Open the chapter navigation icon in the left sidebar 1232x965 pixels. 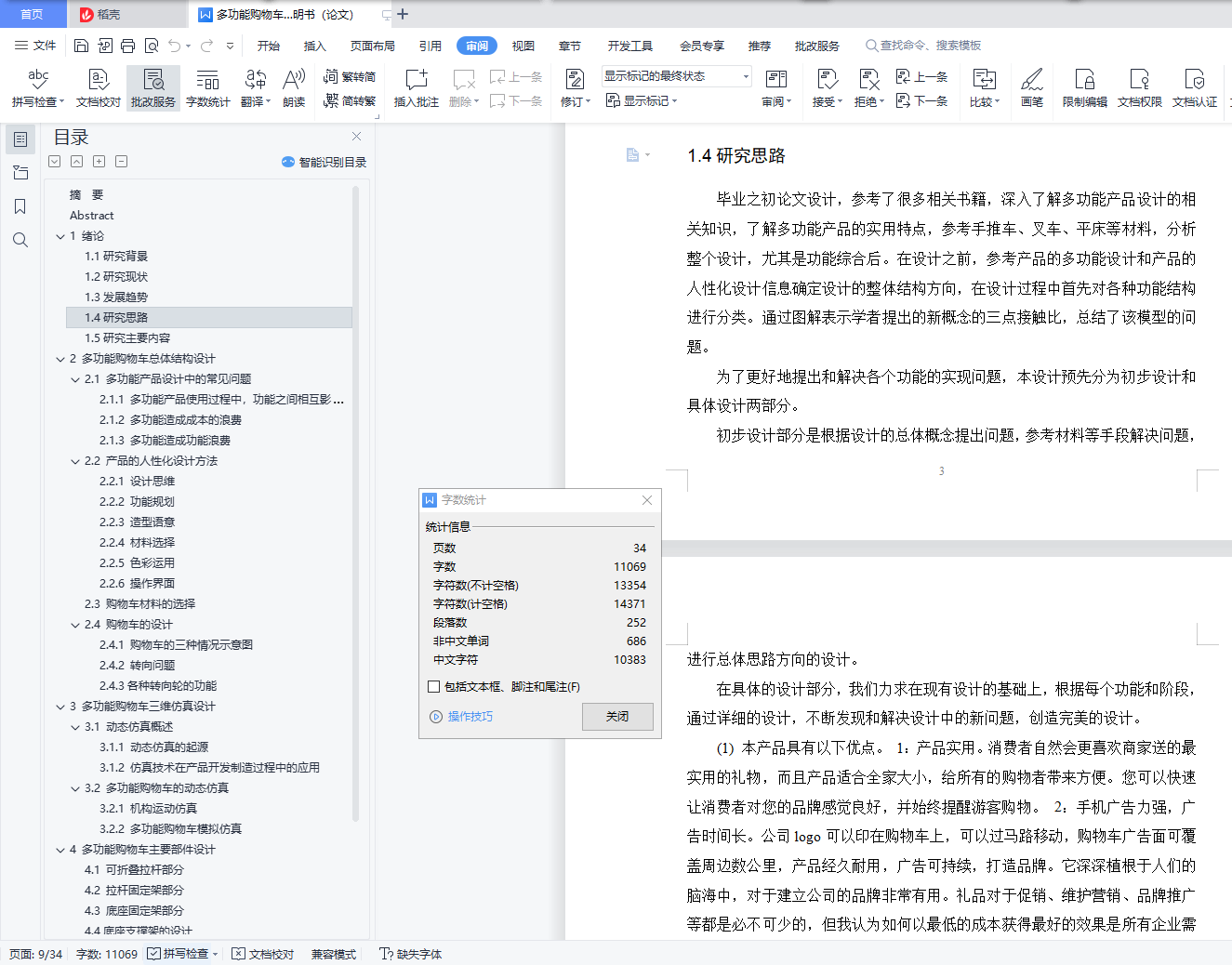pos(20,173)
